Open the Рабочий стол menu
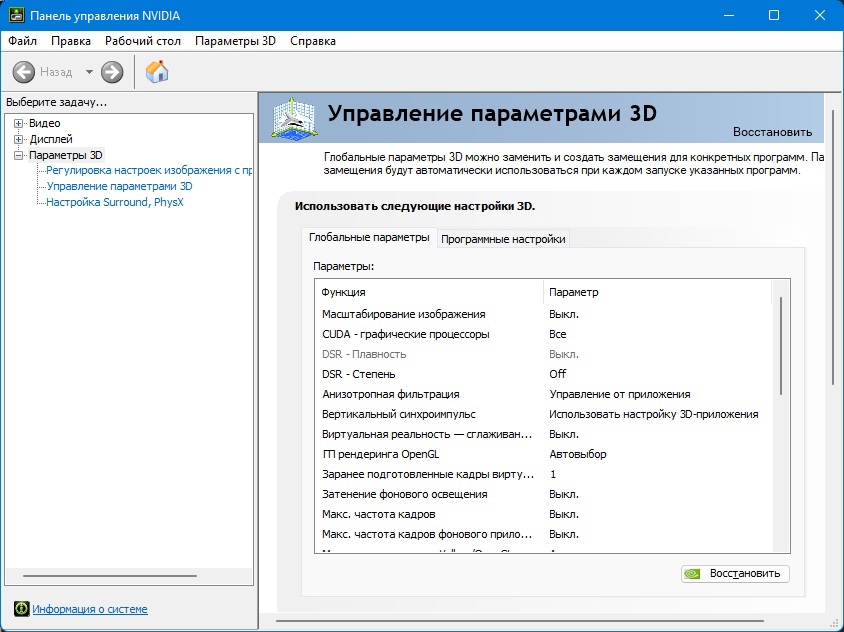 point(143,41)
